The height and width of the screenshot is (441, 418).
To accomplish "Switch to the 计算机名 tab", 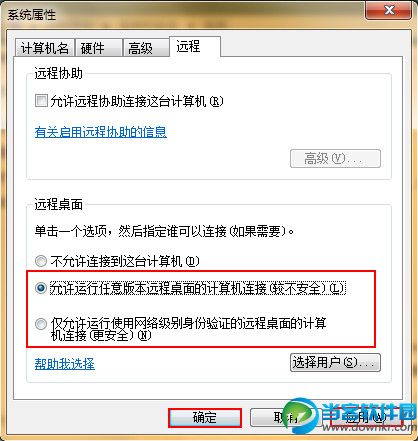I will 45,48.
